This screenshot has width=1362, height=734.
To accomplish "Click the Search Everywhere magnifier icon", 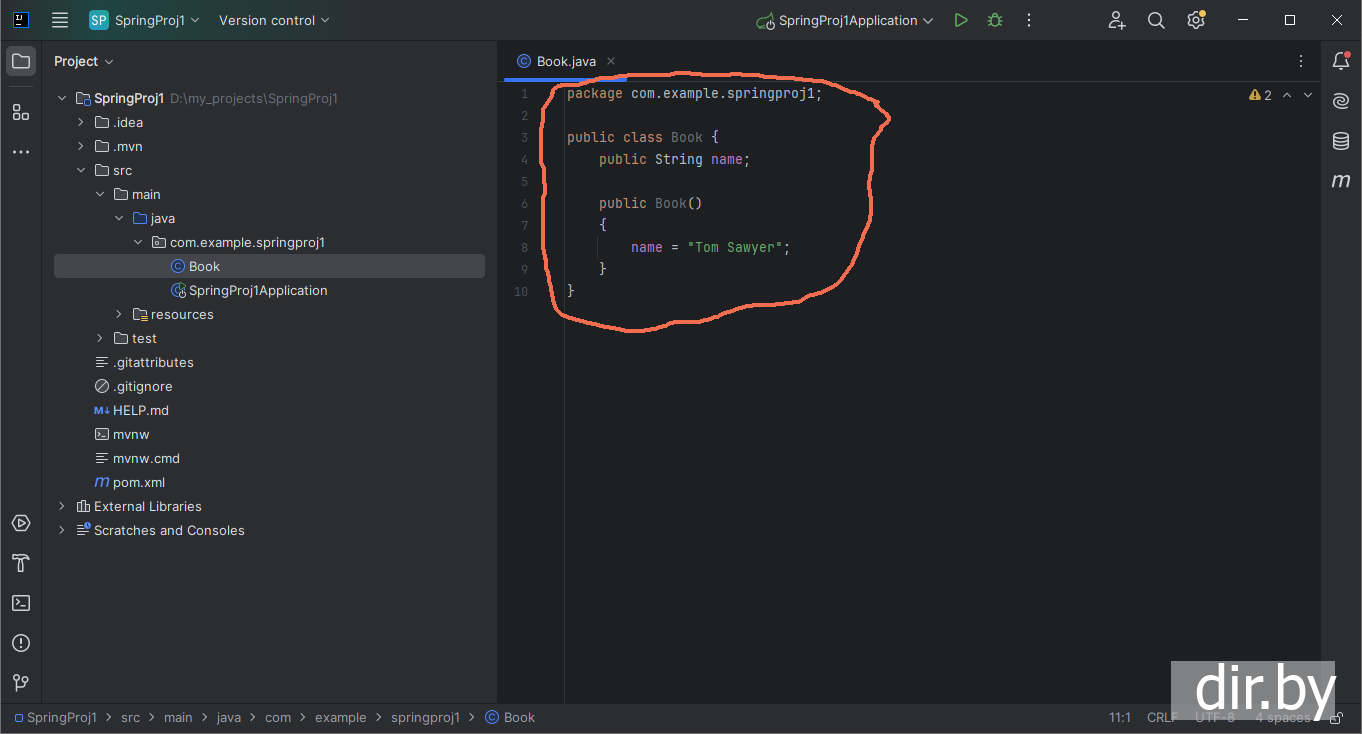I will (x=1156, y=20).
